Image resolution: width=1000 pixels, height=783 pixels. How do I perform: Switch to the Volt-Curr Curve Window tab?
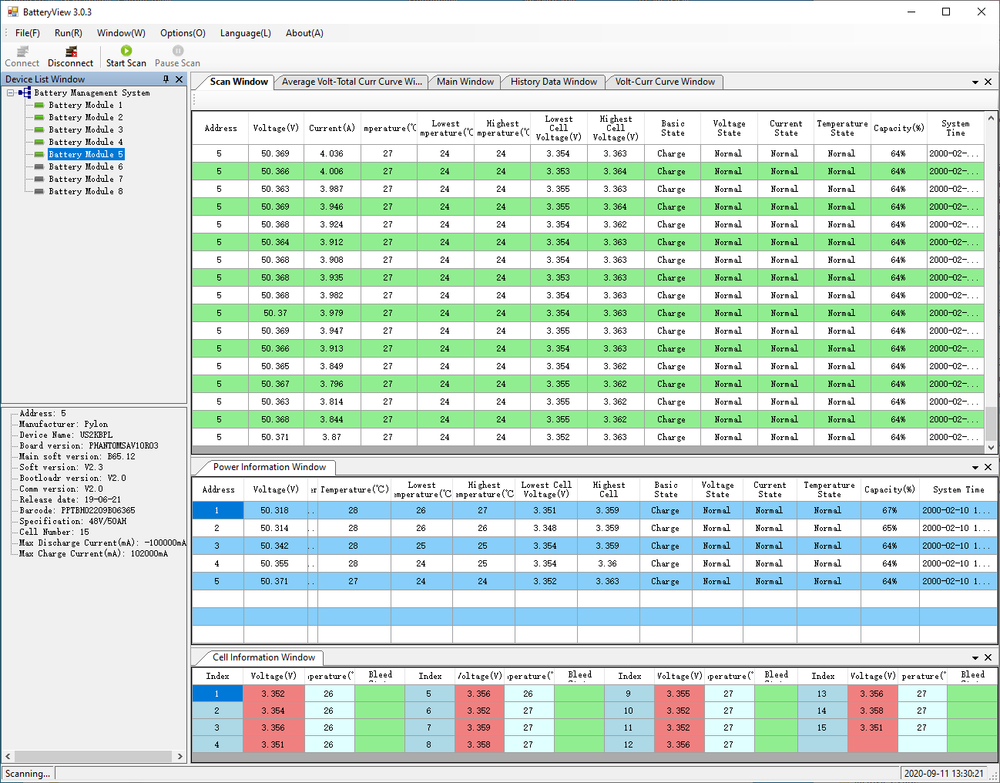click(665, 82)
